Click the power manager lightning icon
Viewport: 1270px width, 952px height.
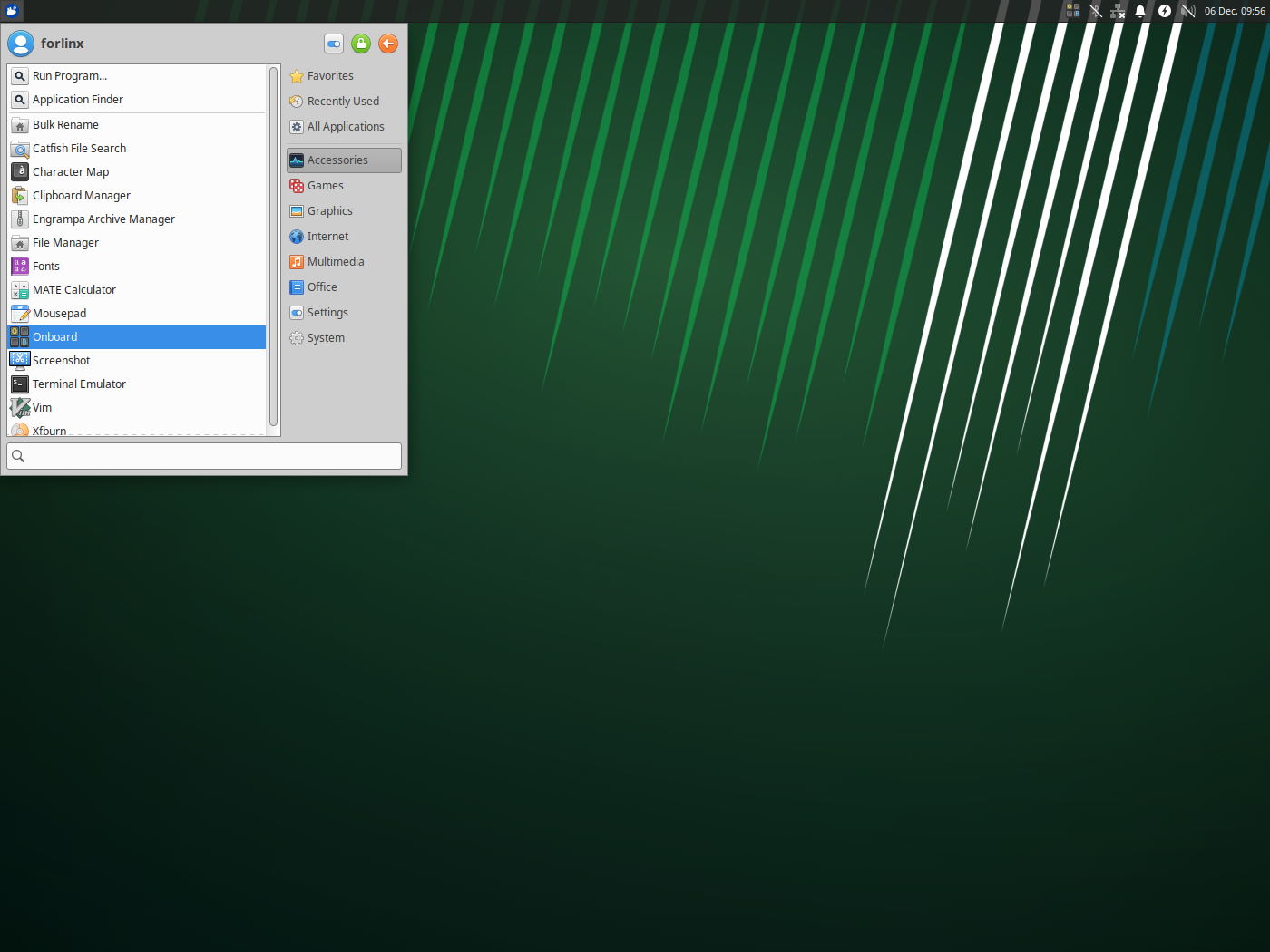point(1165,11)
